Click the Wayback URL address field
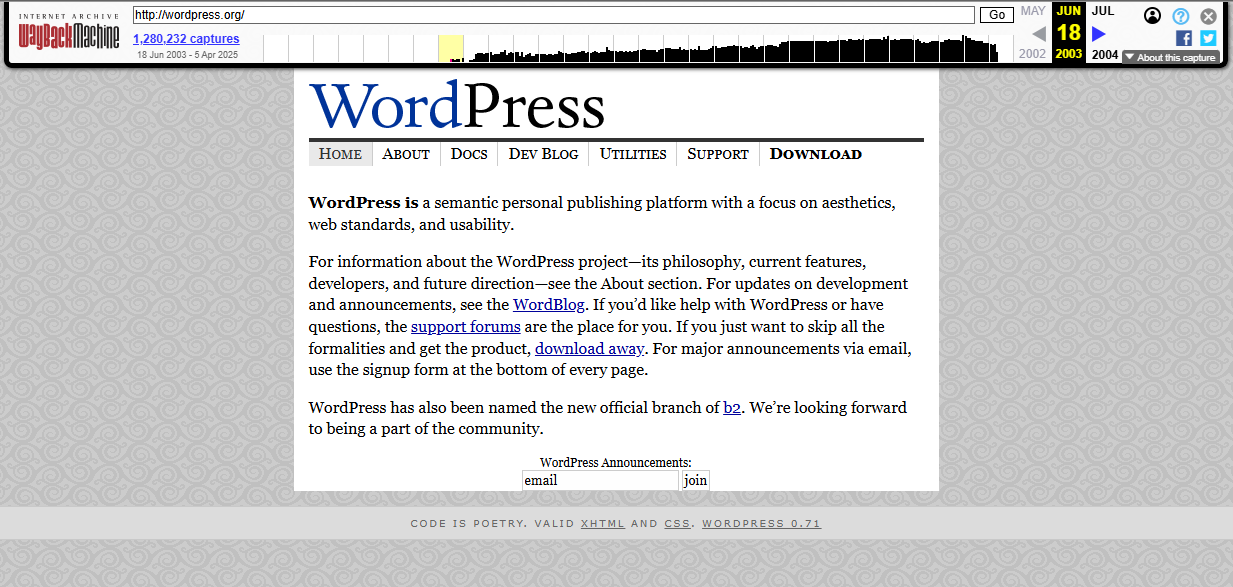The width and height of the screenshot is (1233, 587). [x=553, y=15]
